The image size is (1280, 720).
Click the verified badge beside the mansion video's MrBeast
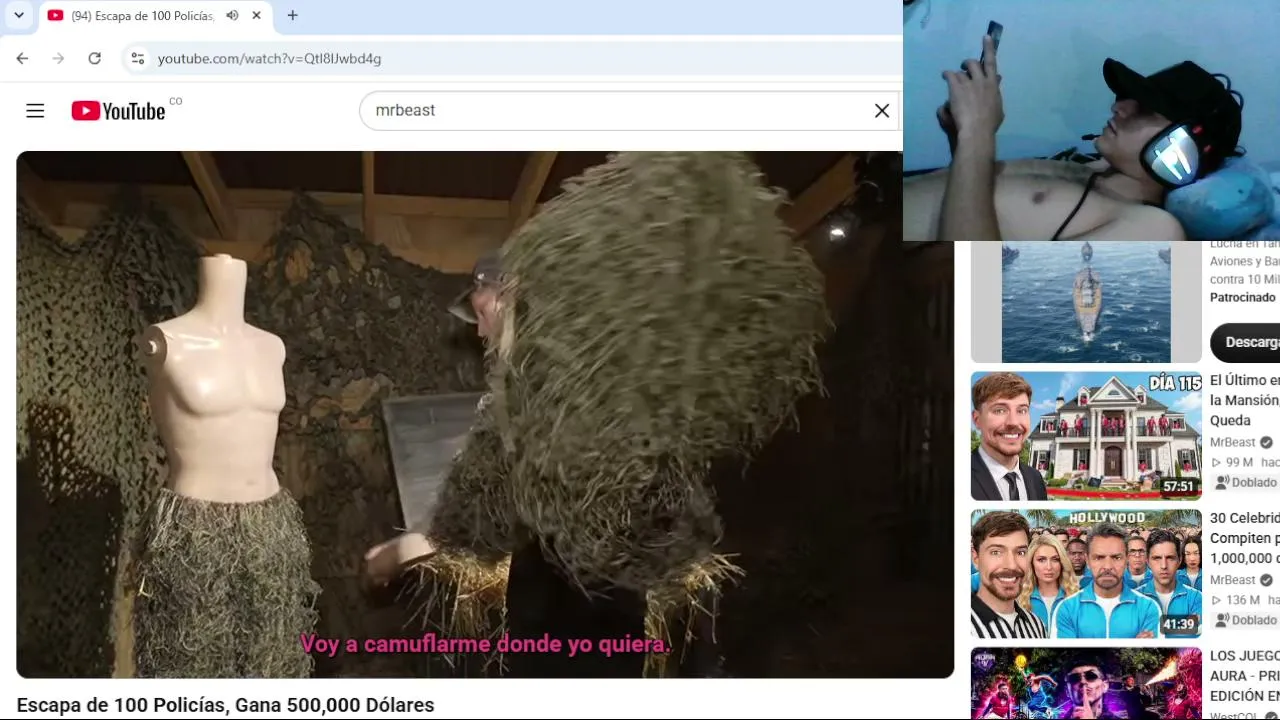[x=1266, y=443]
